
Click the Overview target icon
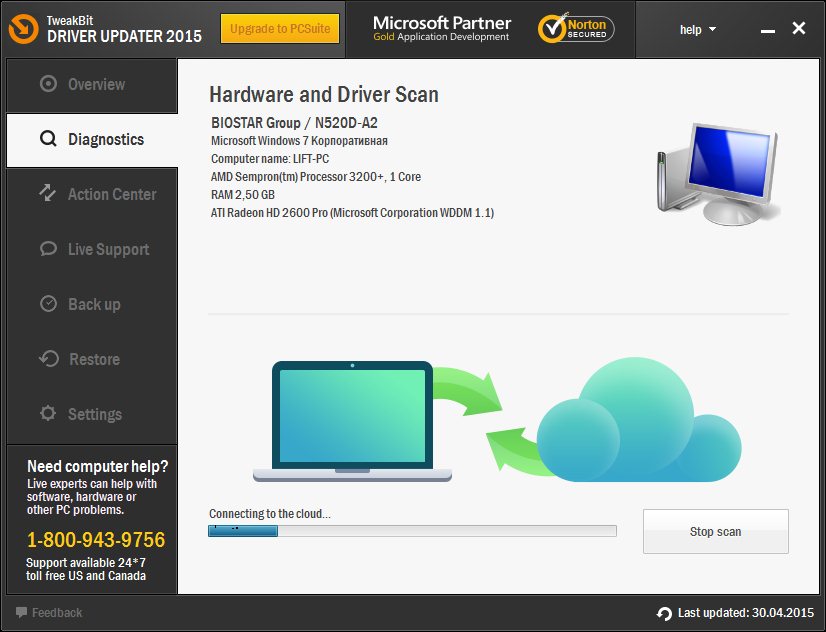pos(48,84)
